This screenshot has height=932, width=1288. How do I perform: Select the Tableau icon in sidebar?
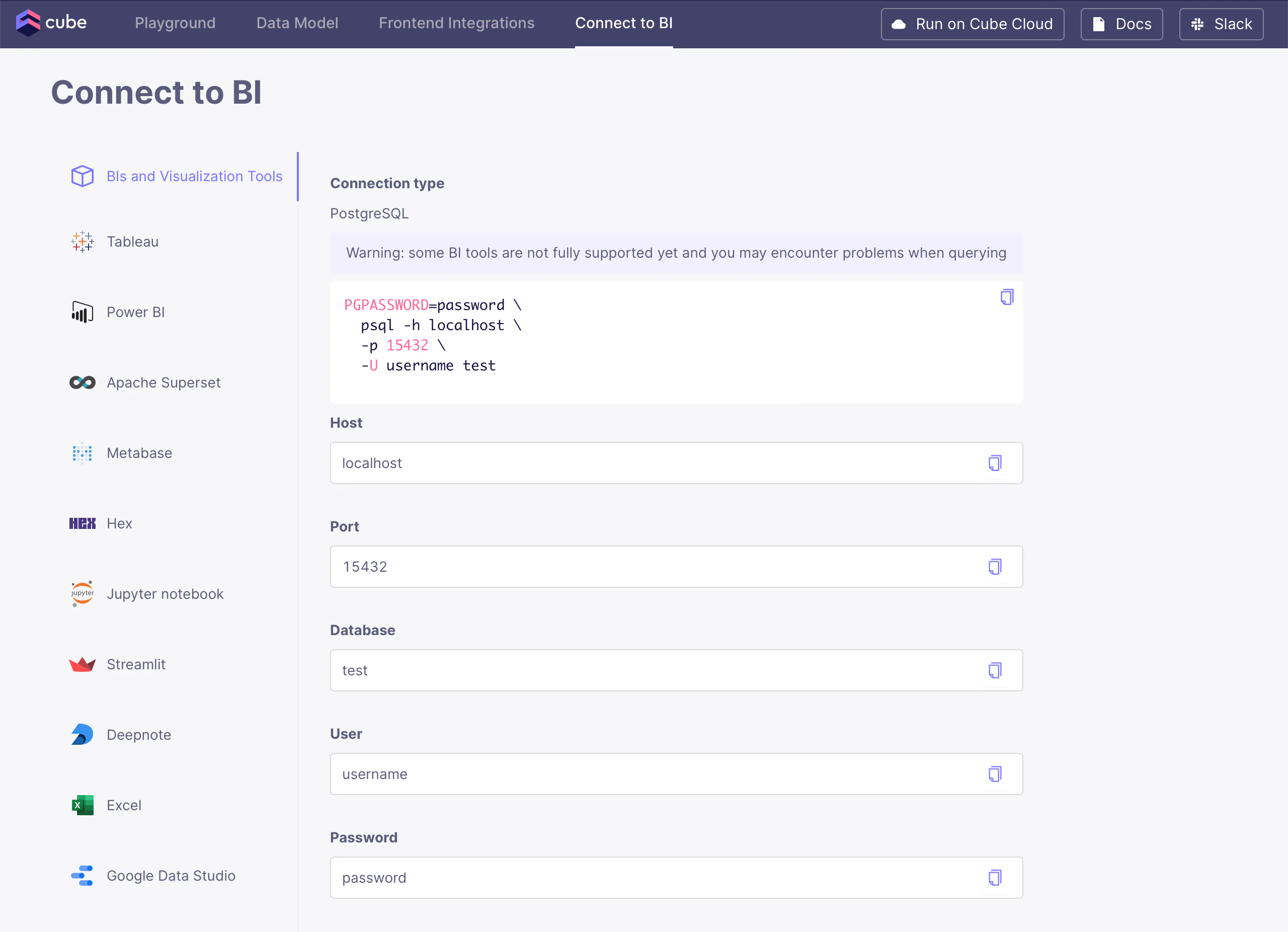[83, 242]
